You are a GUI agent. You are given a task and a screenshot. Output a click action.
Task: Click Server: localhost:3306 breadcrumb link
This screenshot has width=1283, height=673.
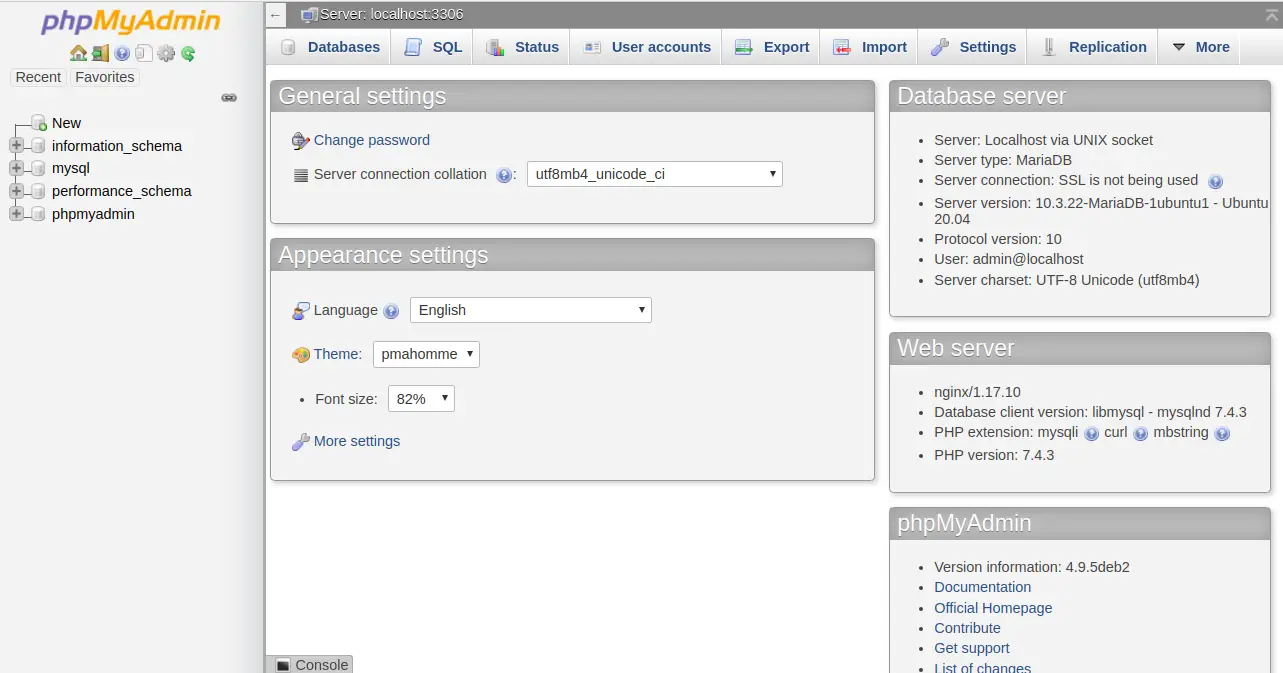392,15
